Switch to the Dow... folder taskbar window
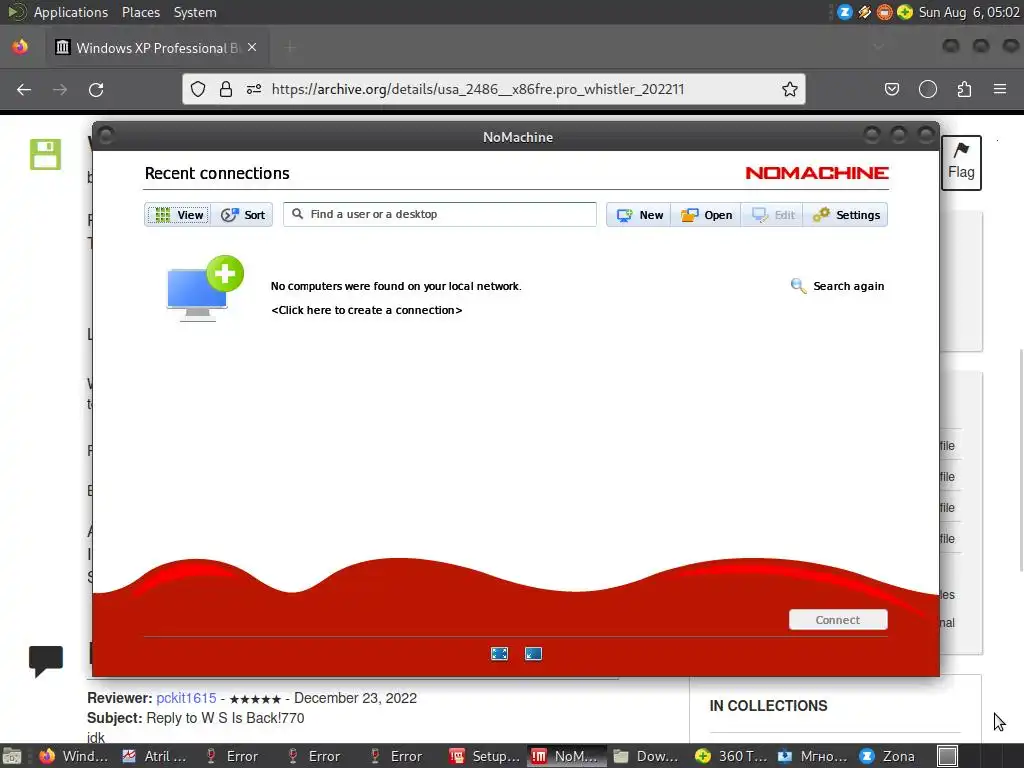 (x=647, y=756)
